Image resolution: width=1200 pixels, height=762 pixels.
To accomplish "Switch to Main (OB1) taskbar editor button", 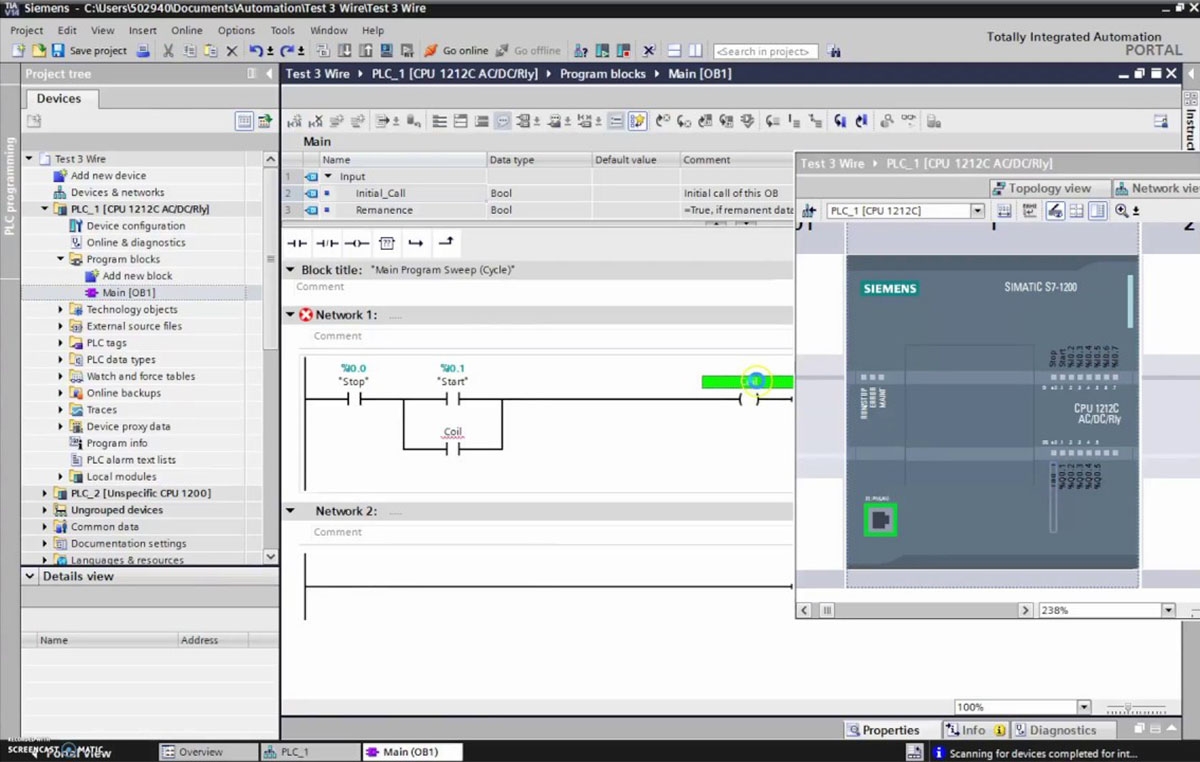I will (410, 752).
